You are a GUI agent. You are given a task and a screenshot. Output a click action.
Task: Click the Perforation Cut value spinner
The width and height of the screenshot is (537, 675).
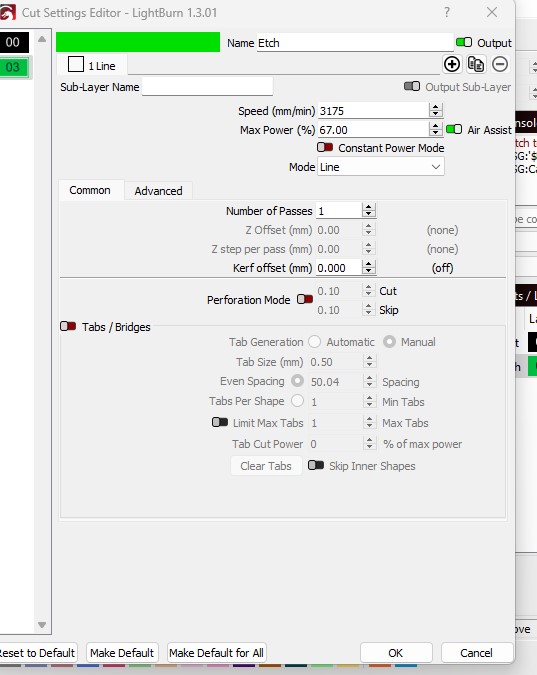[368, 291]
